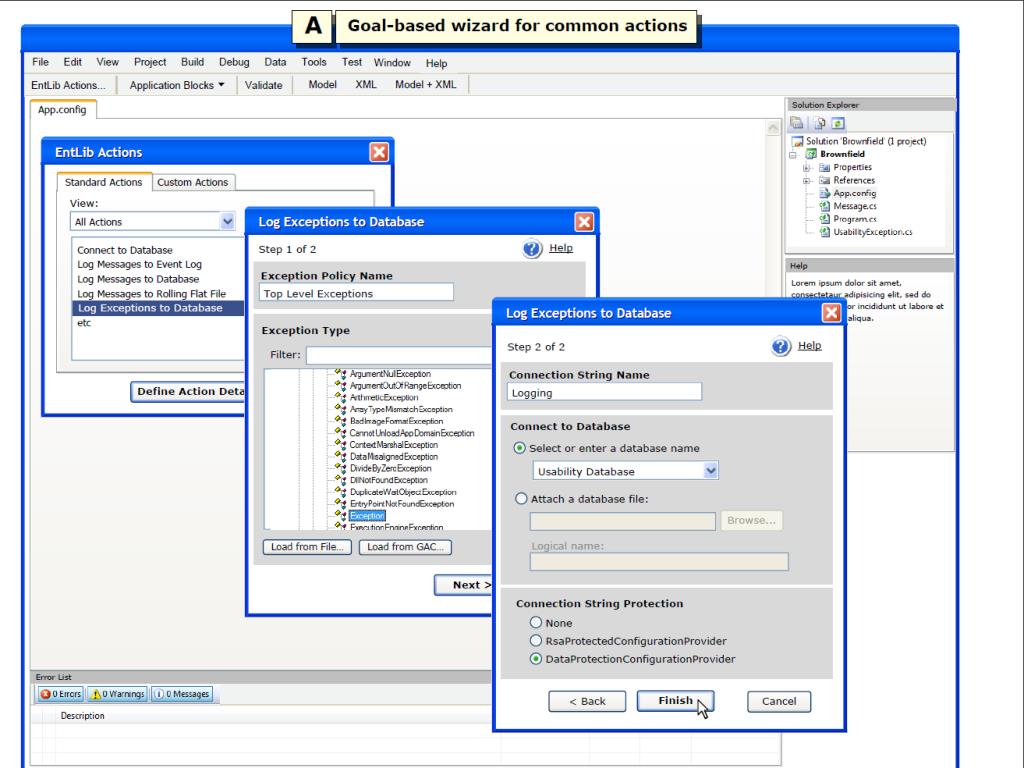Set connection string protection to None
The image size is (1024, 768).
click(536, 622)
